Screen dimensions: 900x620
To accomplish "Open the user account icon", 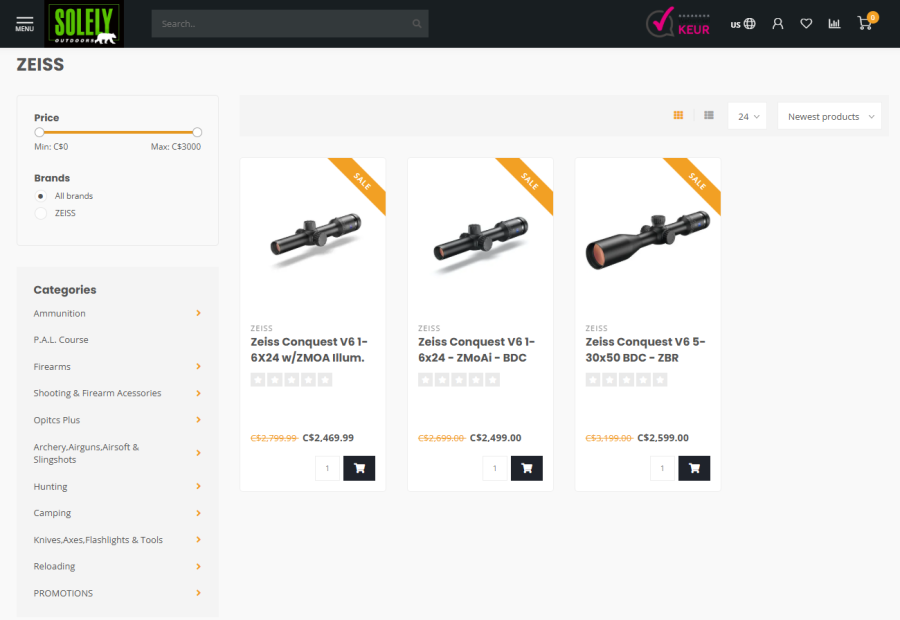I will [778, 24].
